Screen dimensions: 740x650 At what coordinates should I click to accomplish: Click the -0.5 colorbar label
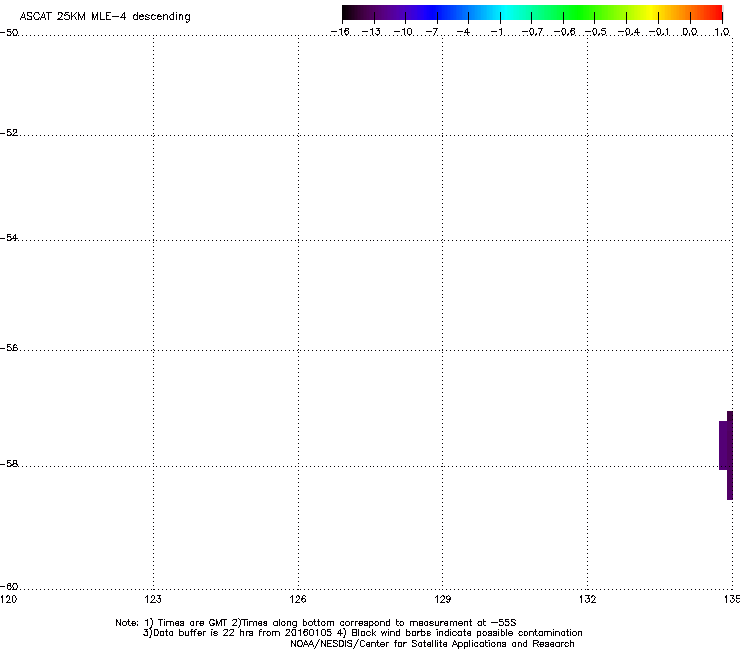[x=596, y=32]
